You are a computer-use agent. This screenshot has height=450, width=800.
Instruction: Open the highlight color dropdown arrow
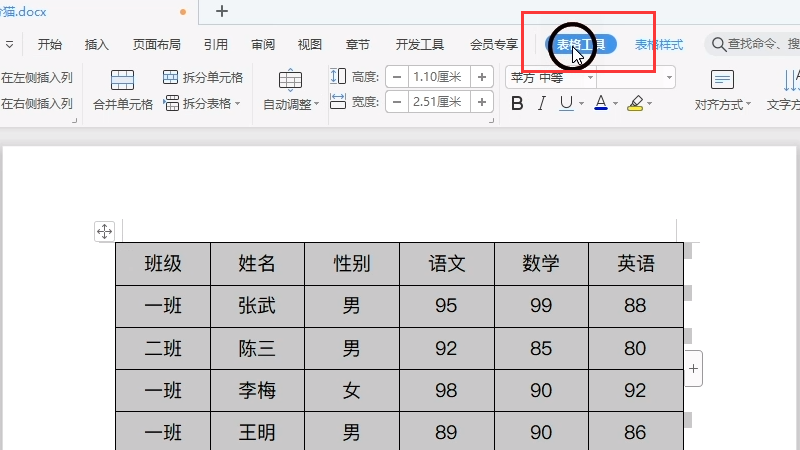pyautogui.click(x=649, y=104)
